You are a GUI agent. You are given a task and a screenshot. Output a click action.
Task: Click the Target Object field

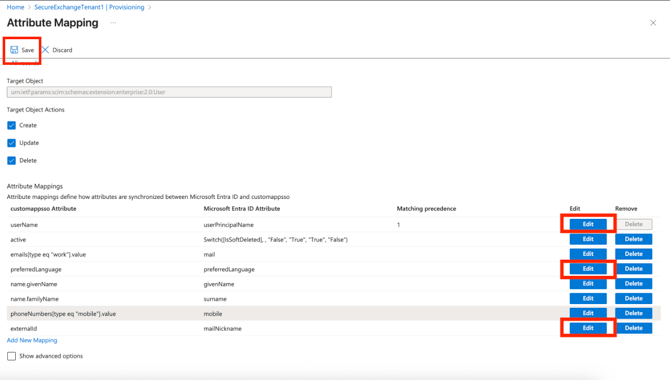click(169, 92)
